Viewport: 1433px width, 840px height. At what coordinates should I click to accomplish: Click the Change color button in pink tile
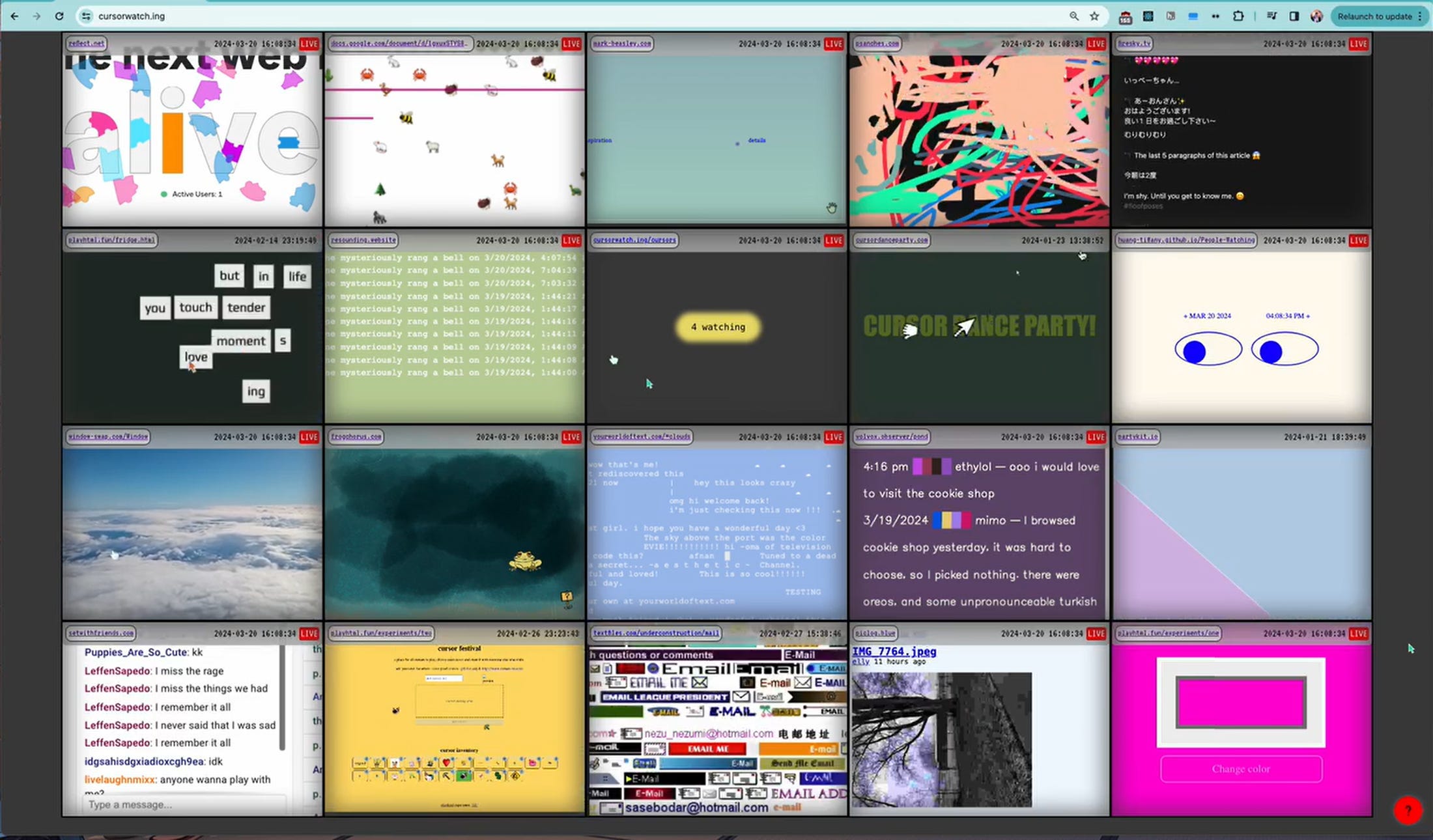(x=1240, y=769)
